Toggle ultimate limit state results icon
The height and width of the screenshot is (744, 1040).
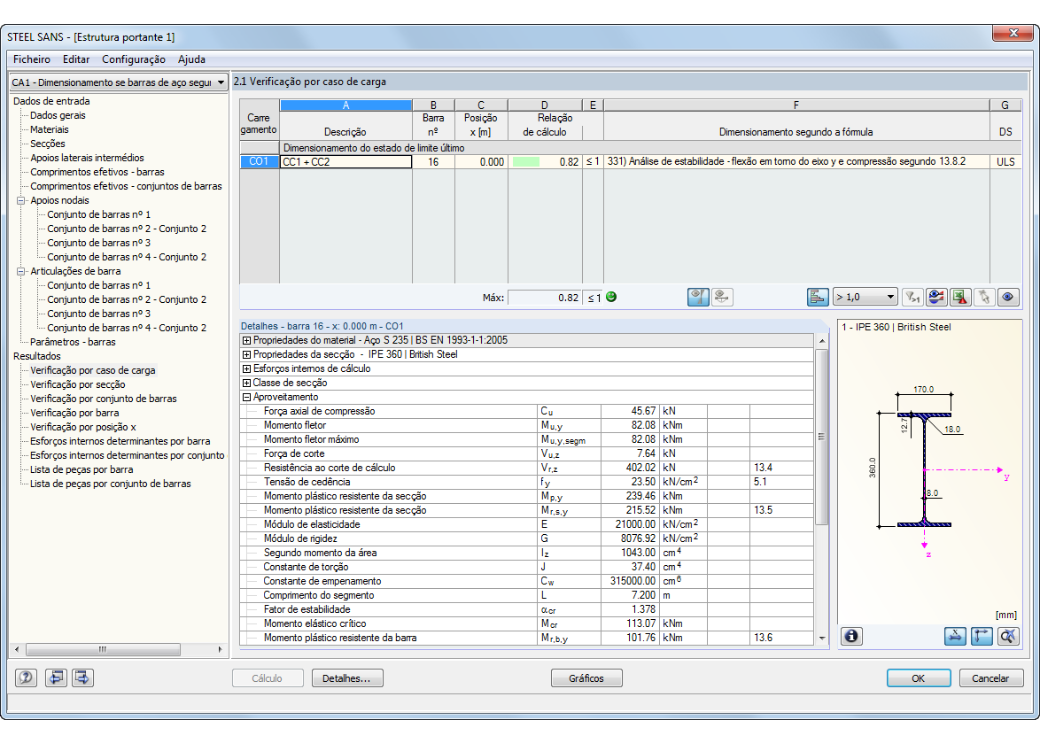point(698,297)
